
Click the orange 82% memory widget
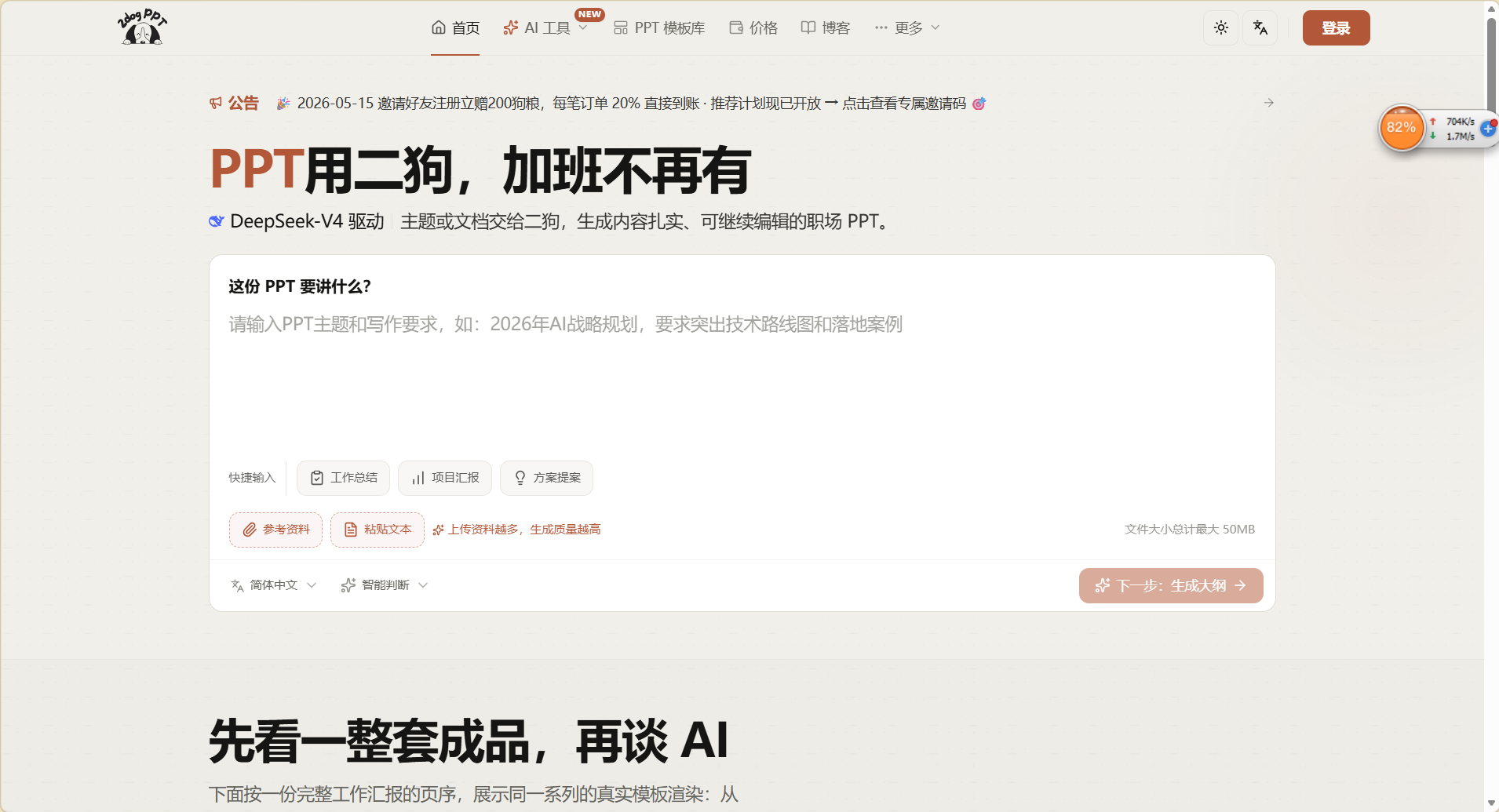(1401, 128)
